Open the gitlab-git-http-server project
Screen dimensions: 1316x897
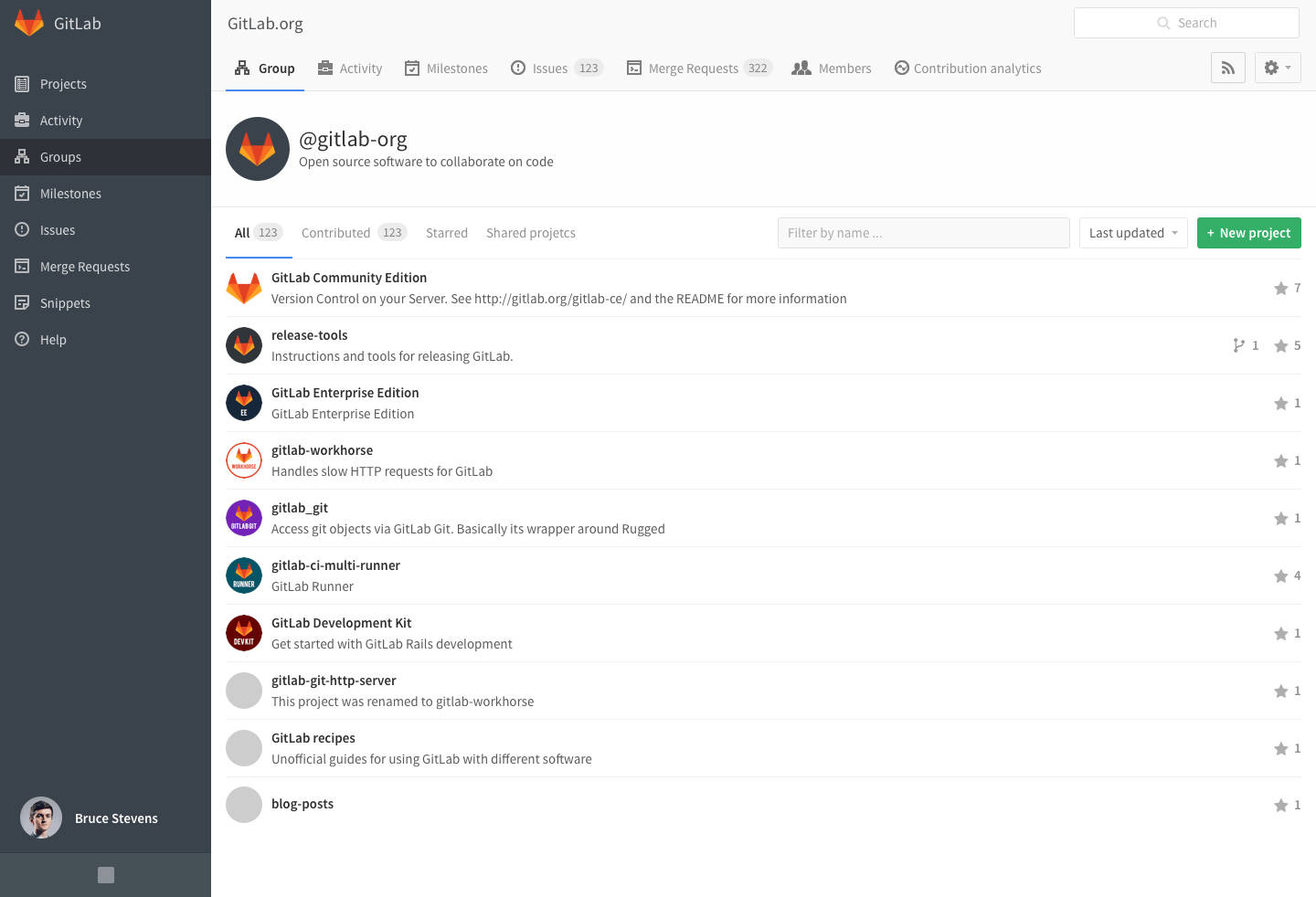[334, 681]
